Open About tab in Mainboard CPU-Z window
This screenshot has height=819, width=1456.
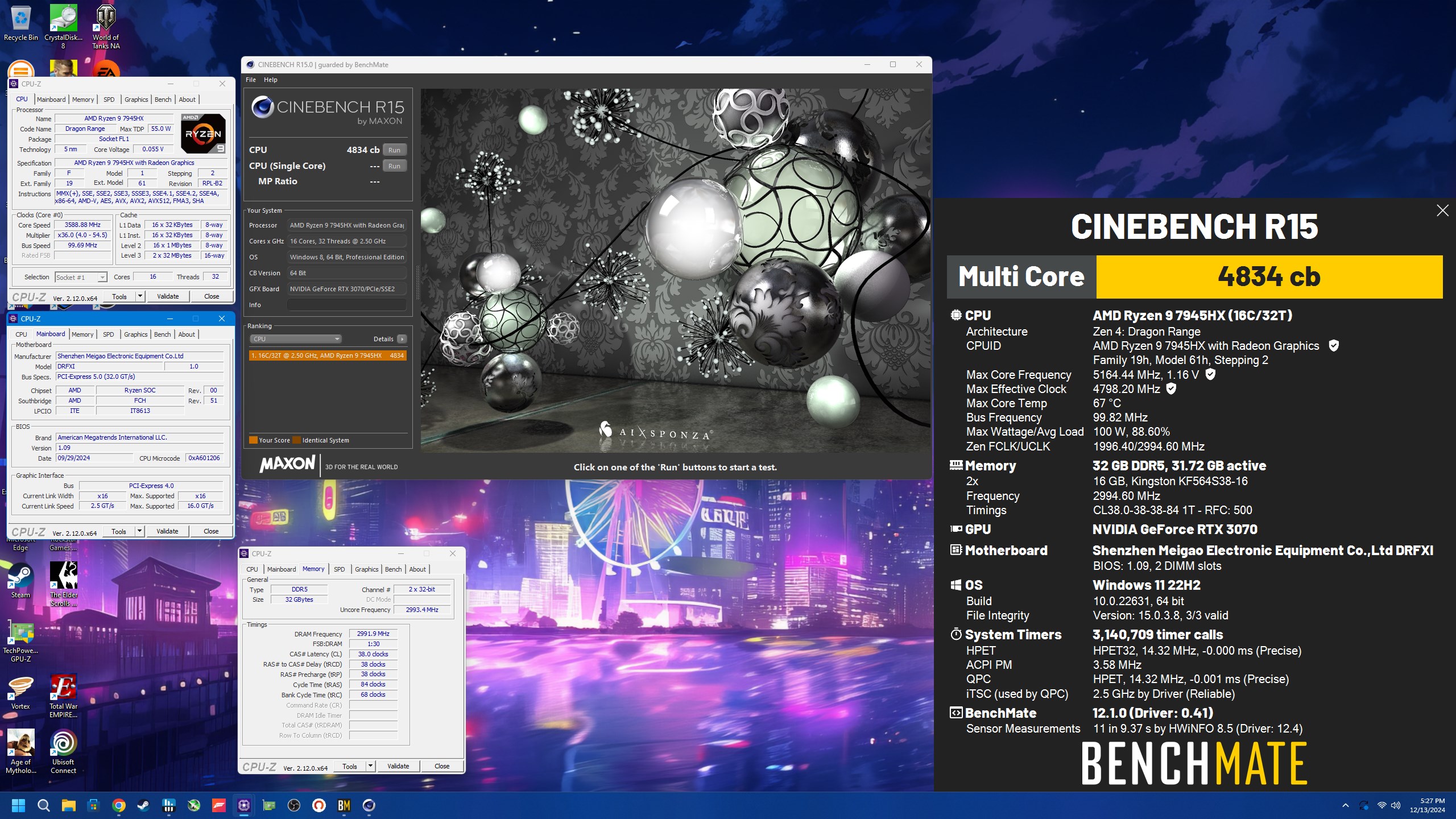click(x=187, y=334)
